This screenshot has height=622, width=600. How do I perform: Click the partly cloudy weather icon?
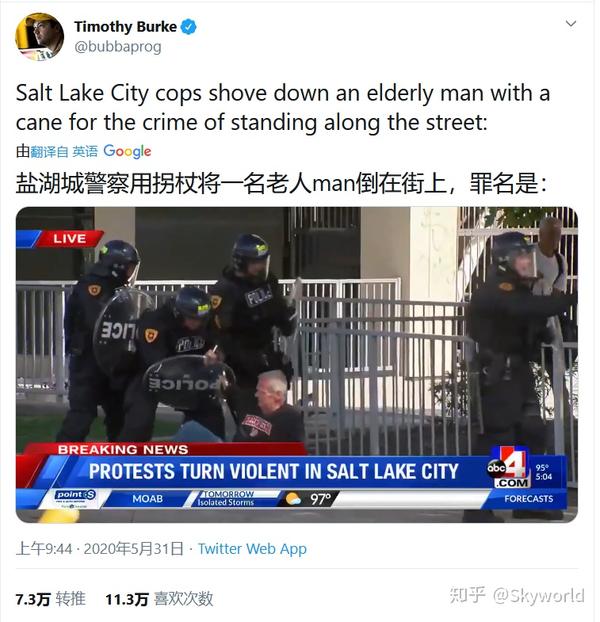pyautogui.click(x=293, y=499)
